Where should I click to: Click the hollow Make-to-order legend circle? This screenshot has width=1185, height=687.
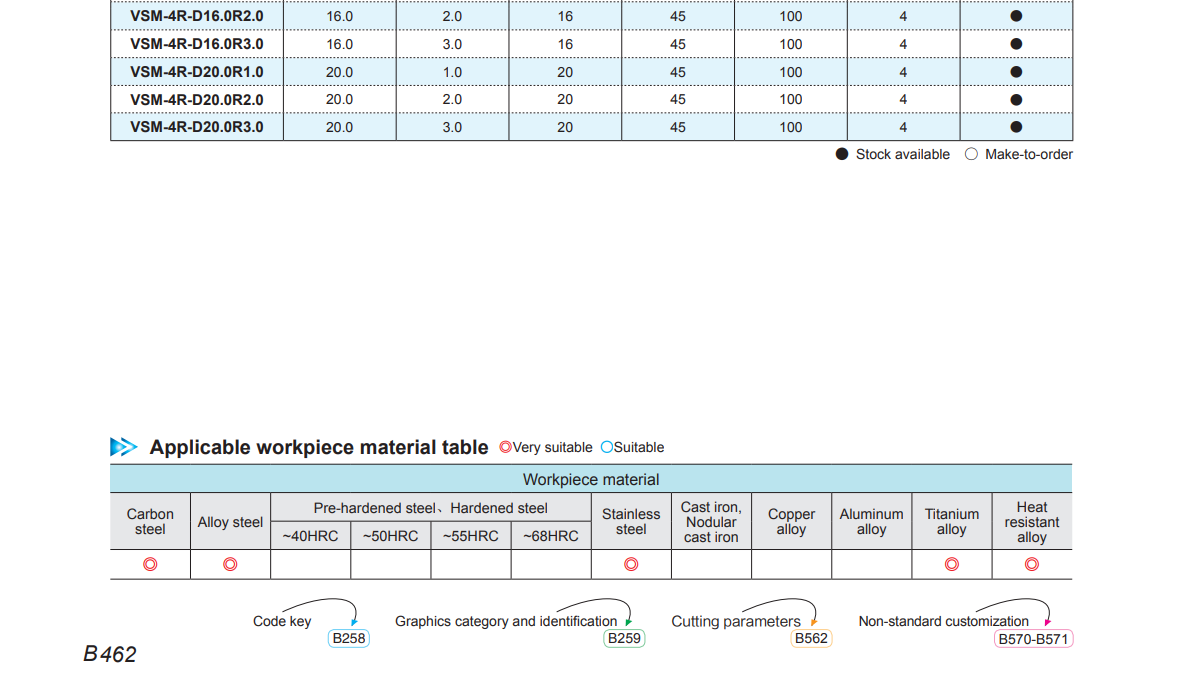tap(971, 154)
